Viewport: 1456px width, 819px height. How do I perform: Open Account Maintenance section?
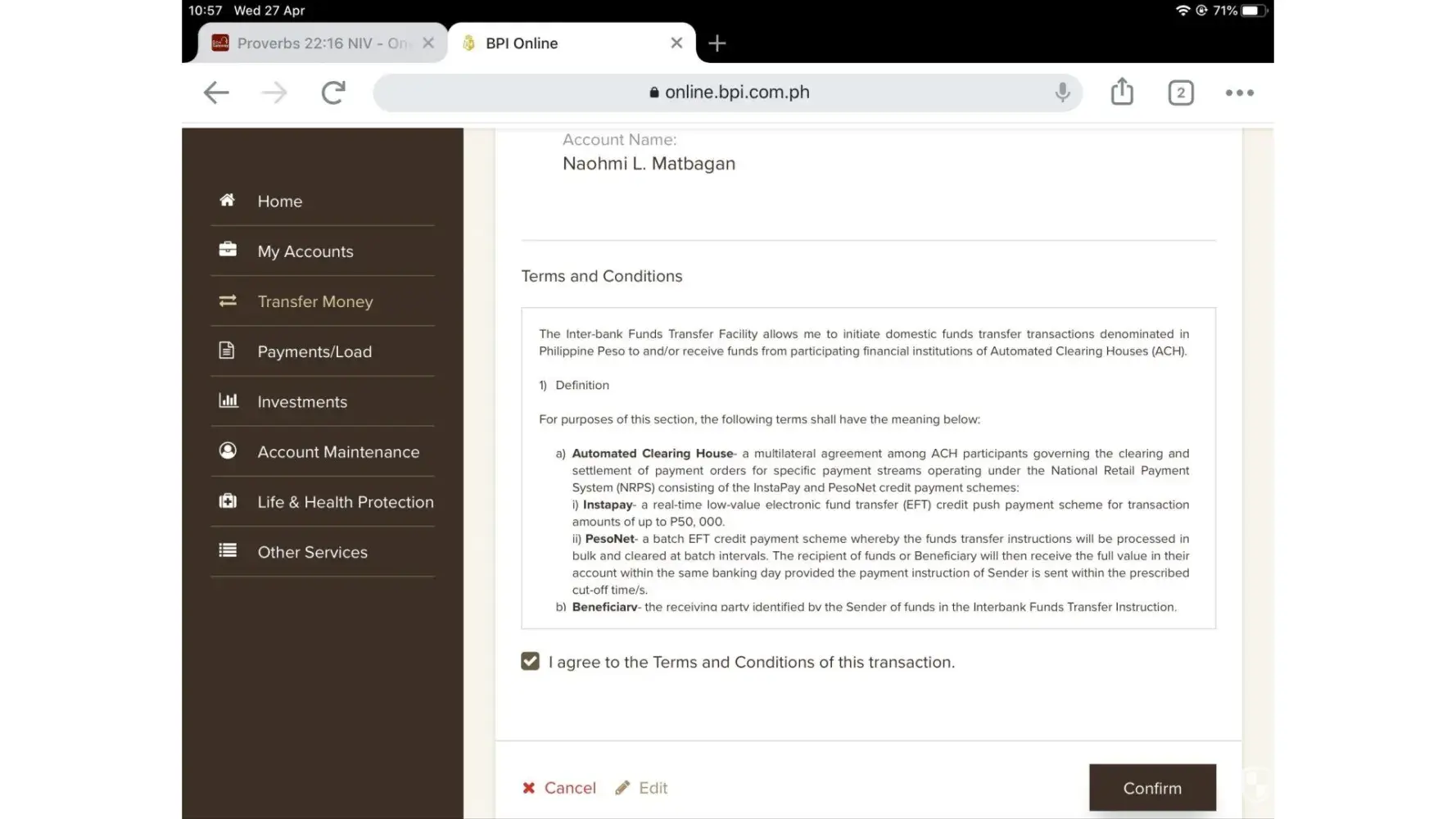tap(338, 452)
